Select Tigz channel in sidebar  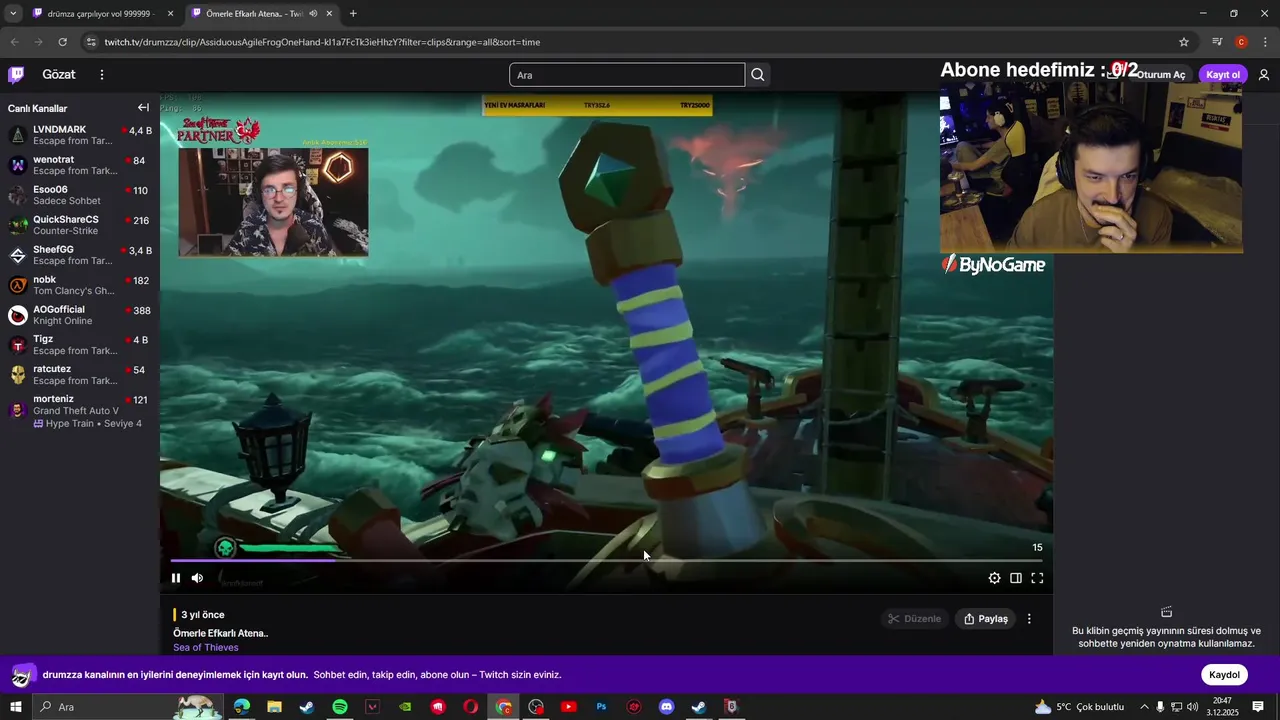click(80, 345)
